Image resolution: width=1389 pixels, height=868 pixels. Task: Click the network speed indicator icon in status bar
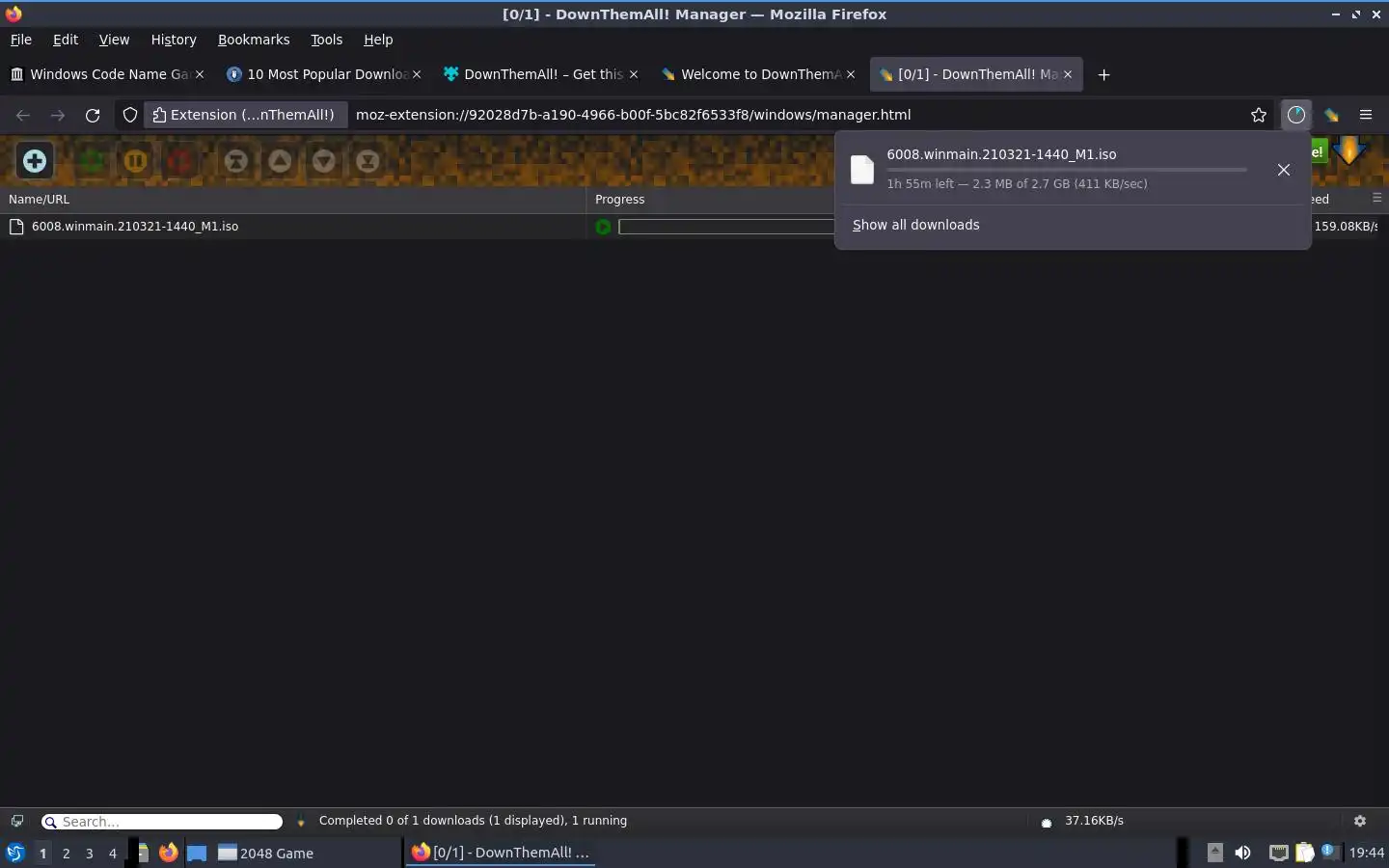(x=1047, y=822)
